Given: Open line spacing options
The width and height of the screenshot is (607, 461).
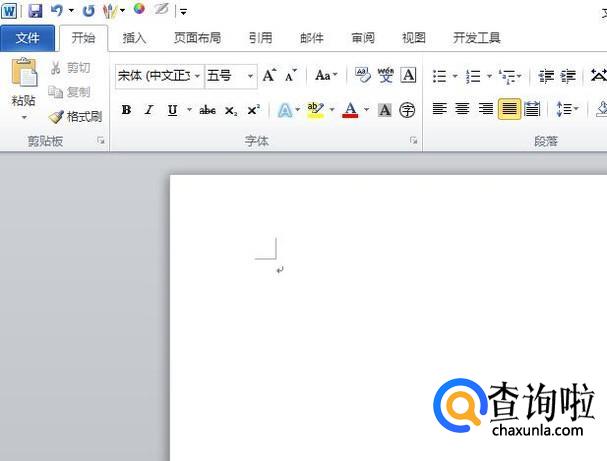Looking at the screenshot, I should (567, 109).
